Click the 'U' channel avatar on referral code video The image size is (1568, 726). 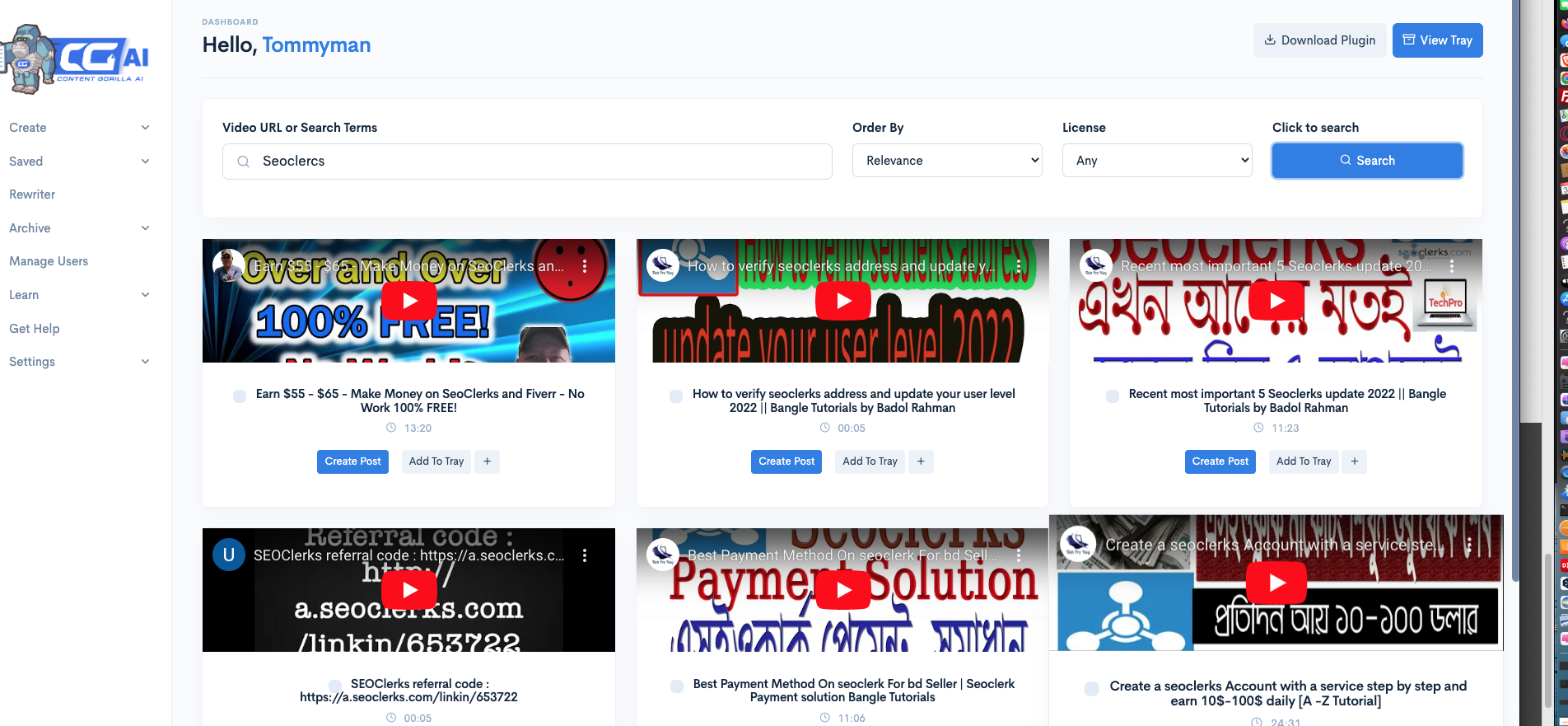coord(229,555)
